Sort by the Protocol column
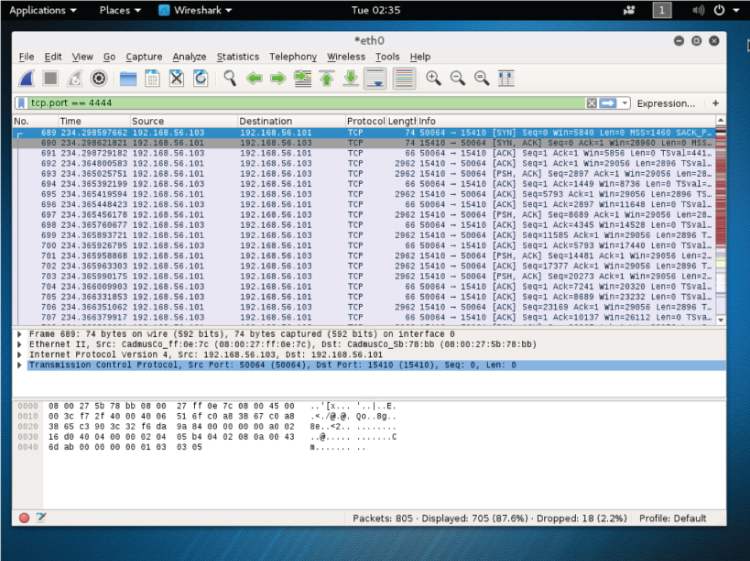The width and height of the screenshot is (750, 561). click(365, 121)
